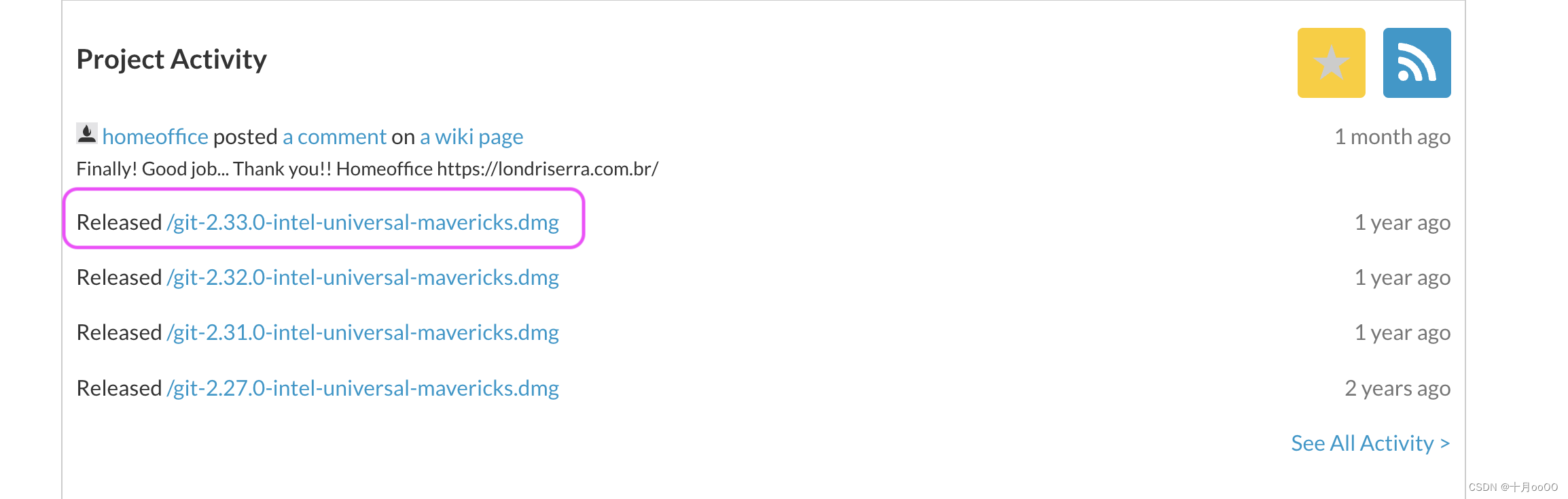Image resolution: width=1568 pixels, height=499 pixels.
Task: Click the '1 month ago' timestamp
Action: point(1392,137)
